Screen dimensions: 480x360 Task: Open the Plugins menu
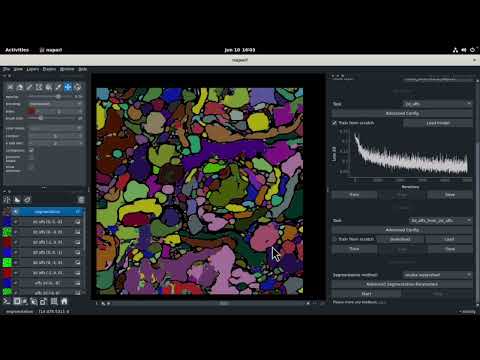49,69
